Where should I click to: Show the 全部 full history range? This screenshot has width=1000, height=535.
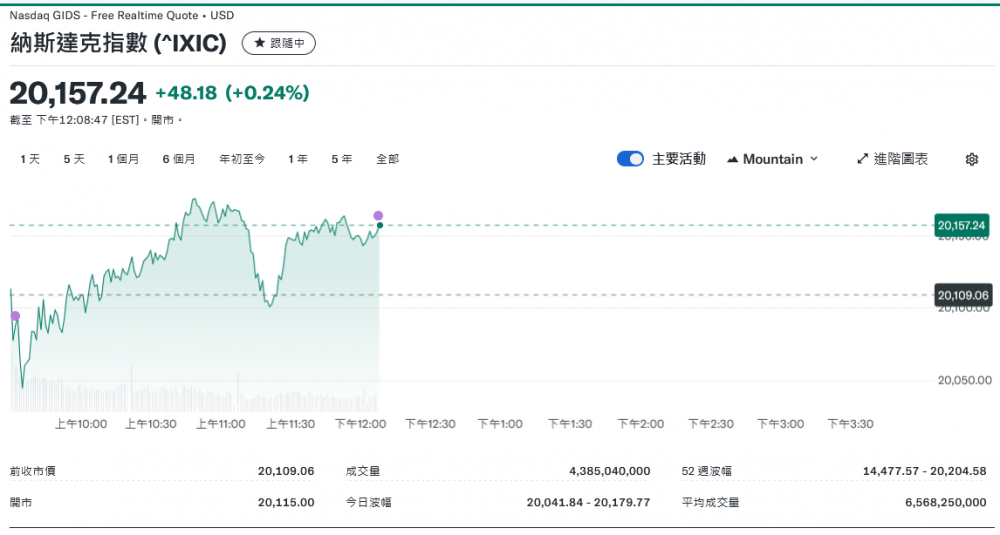click(387, 159)
